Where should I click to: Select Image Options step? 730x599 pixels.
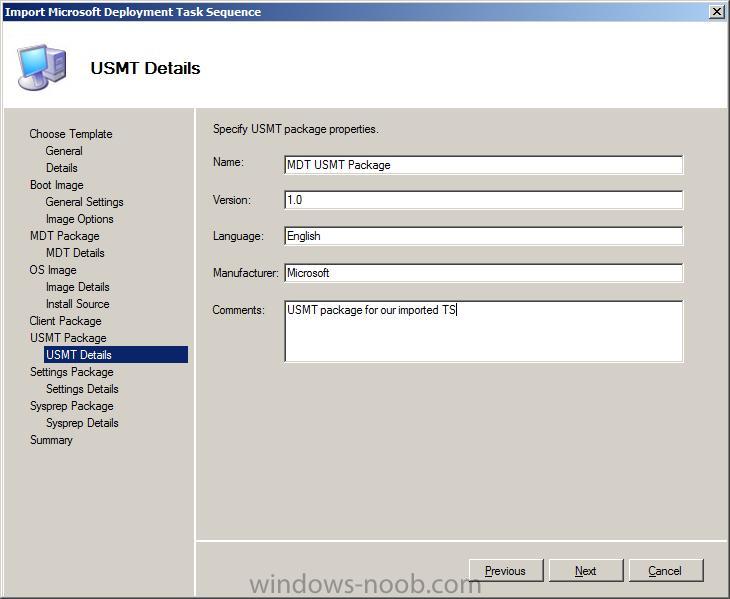point(80,219)
